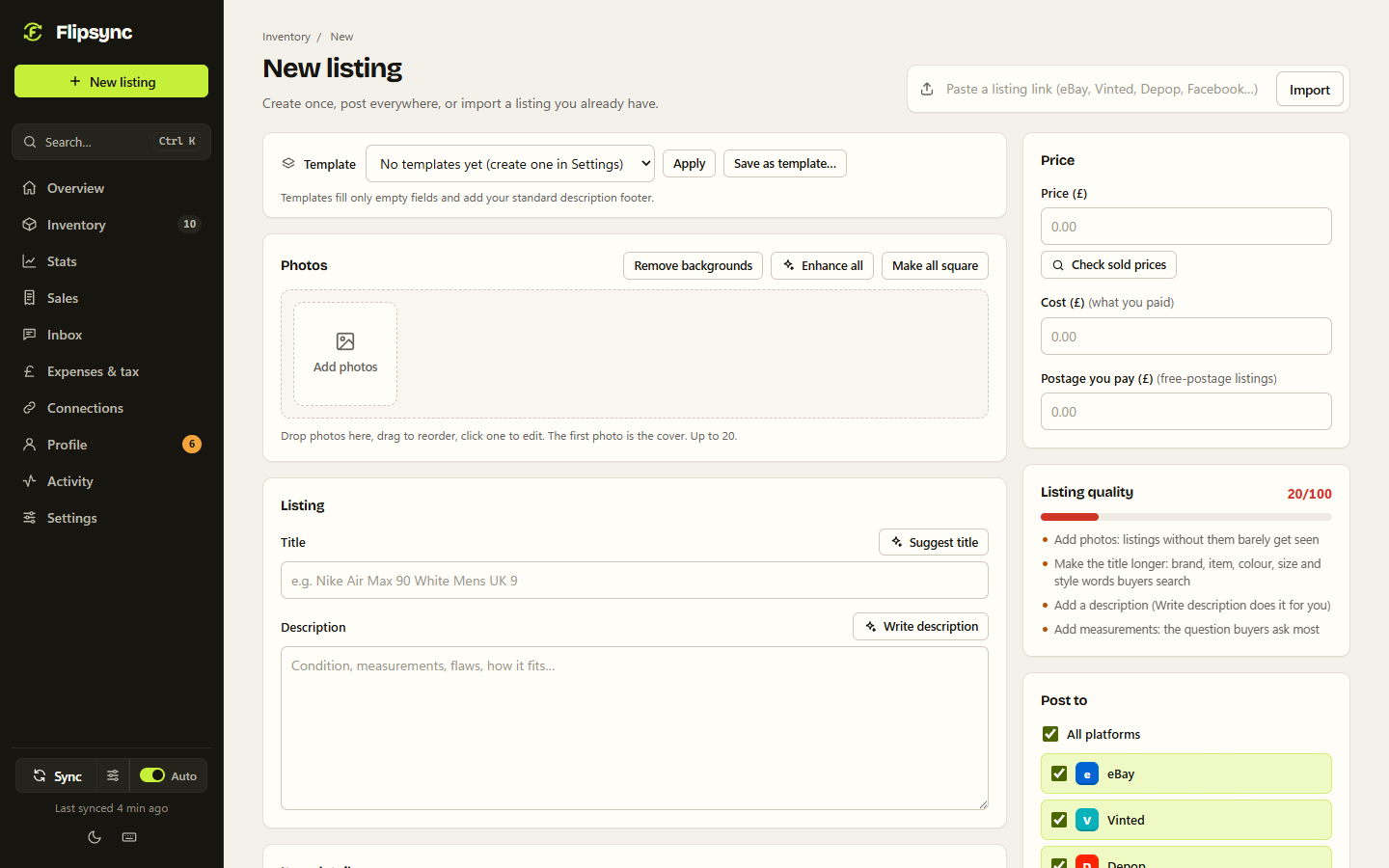
Task: Click Suggest title button
Action: click(x=934, y=542)
